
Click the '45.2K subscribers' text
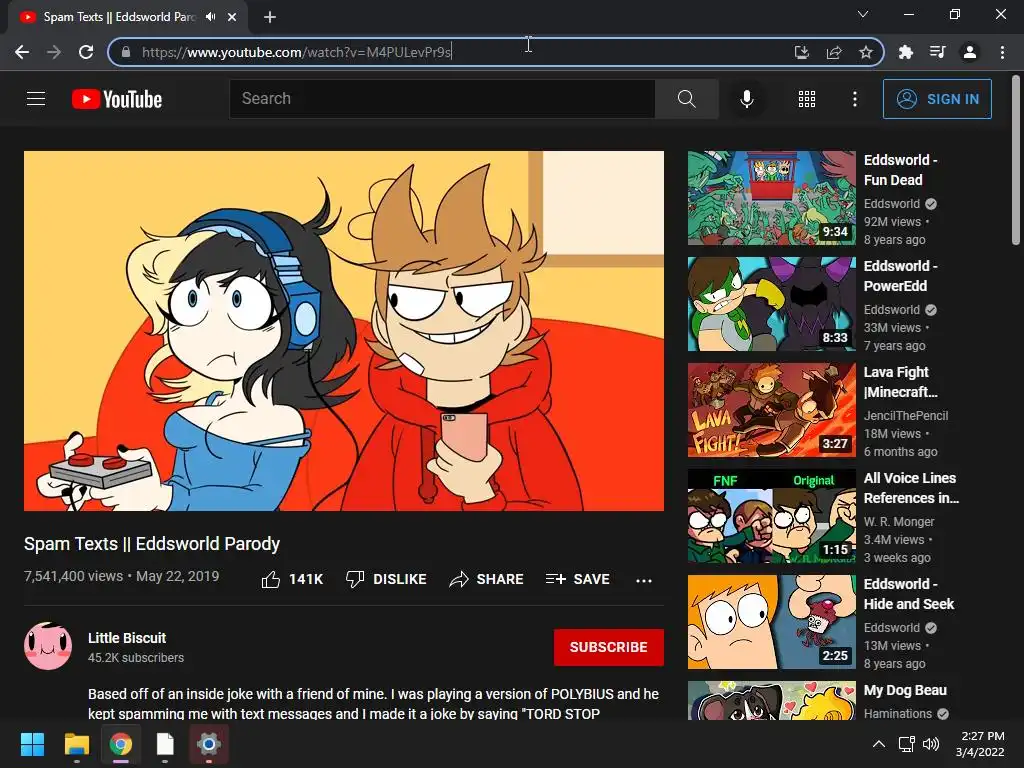tap(136, 658)
